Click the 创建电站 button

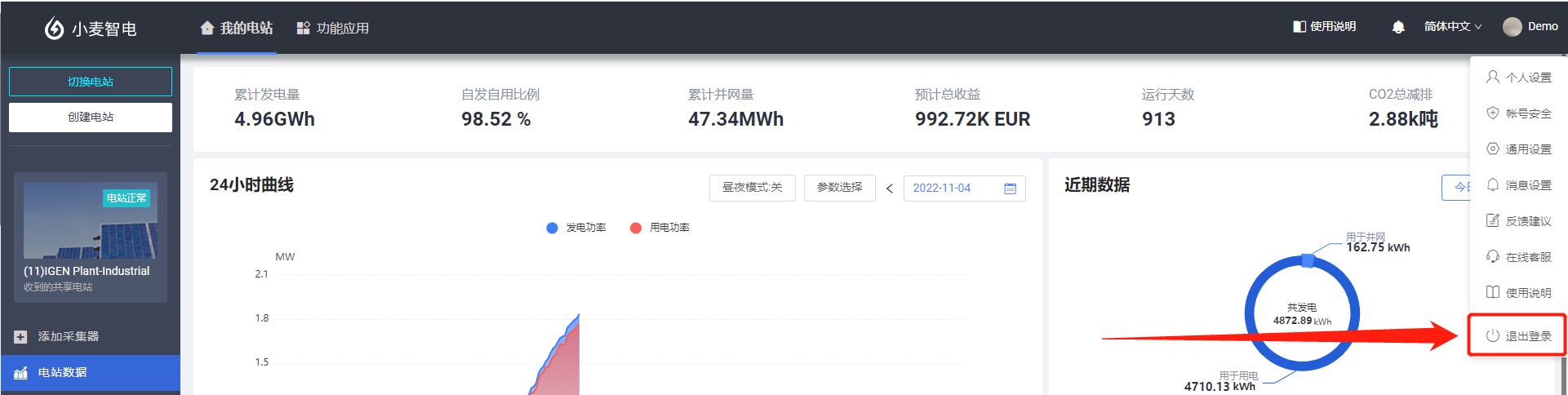(91, 118)
